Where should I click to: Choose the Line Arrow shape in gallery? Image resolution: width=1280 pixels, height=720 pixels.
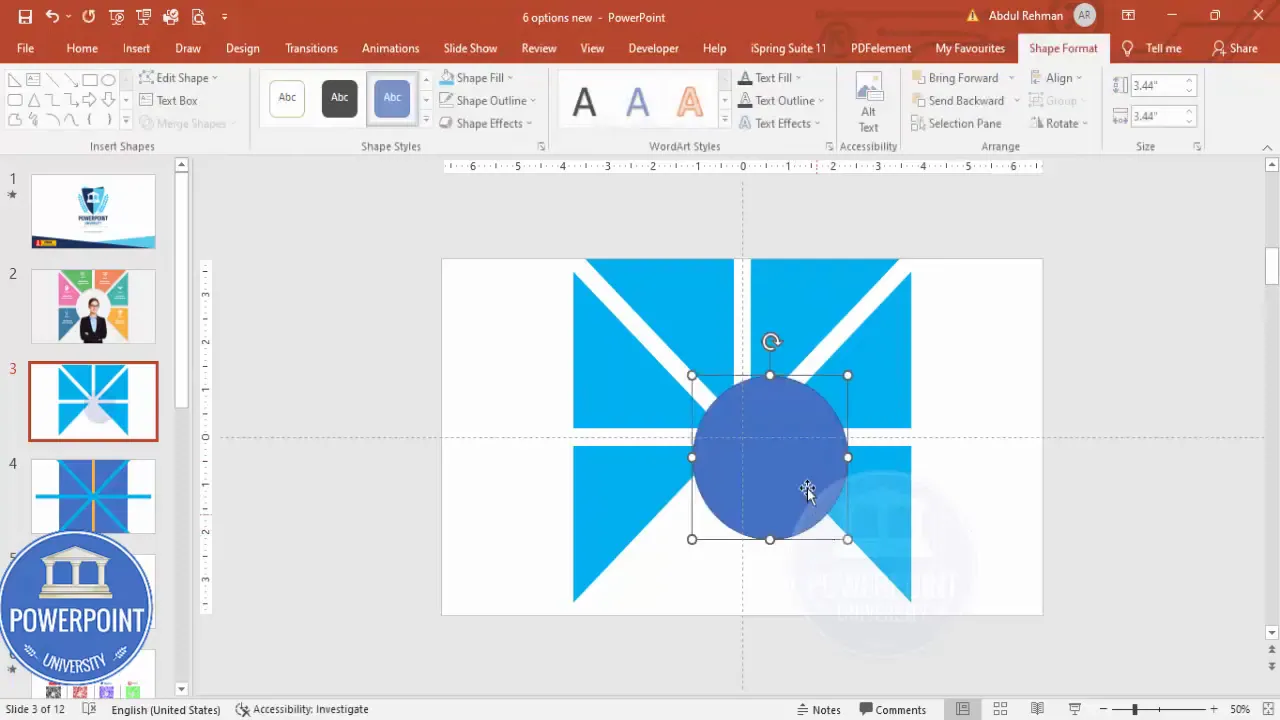coord(71,80)
